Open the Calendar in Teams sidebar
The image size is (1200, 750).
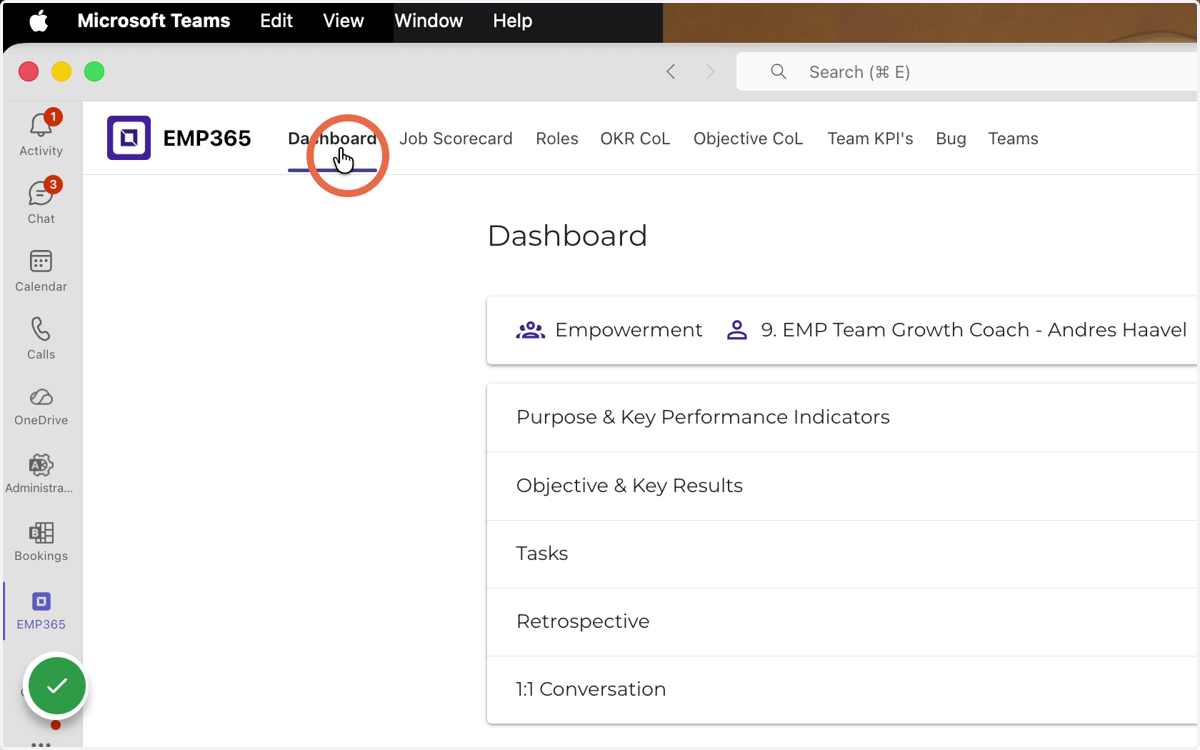click(41, 270)
